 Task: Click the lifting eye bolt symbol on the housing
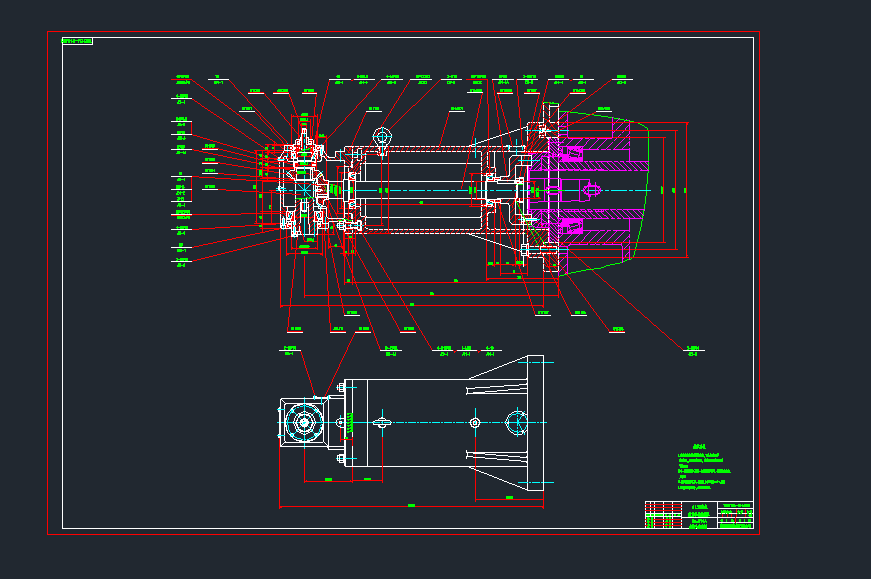[x=381, y=138]
